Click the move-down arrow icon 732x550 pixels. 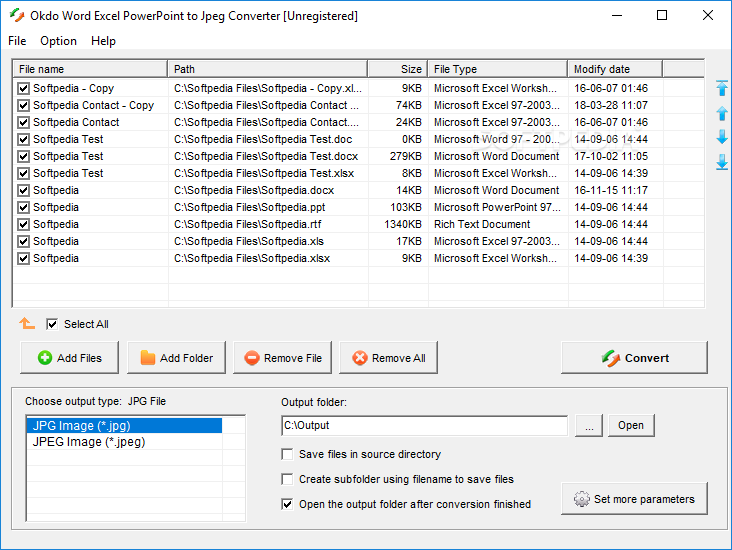pos(722,137)
